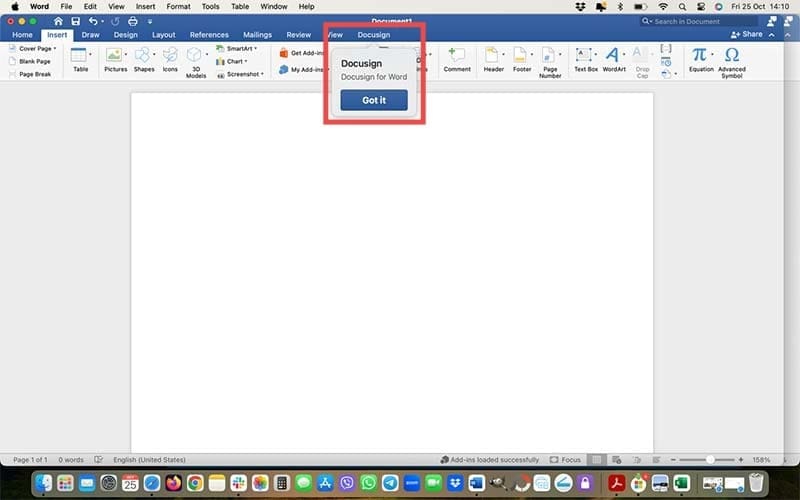Viewport: 800px width, 500px height.
Task: Expand the Cover Page dropdown
Action: 55,48
